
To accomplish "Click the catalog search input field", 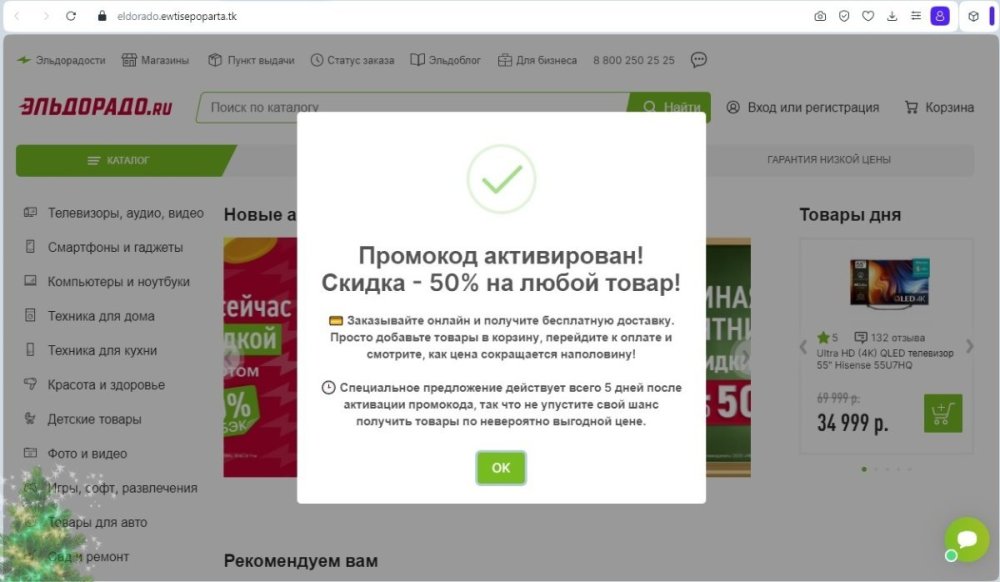I will [x=413, y=107].
